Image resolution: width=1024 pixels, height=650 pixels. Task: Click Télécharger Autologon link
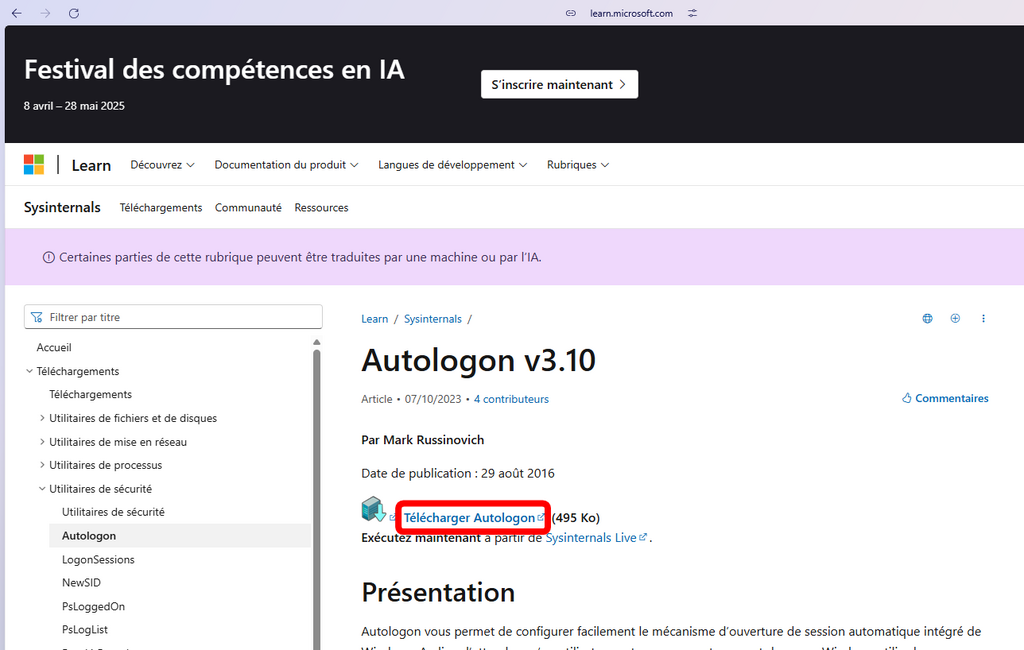pos(473,517)
